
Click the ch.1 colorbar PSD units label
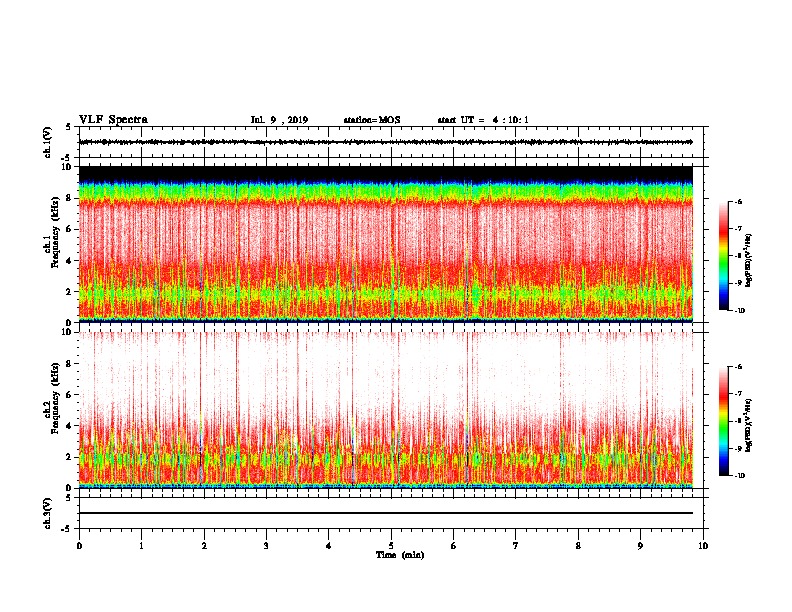[x=748, y=261]
